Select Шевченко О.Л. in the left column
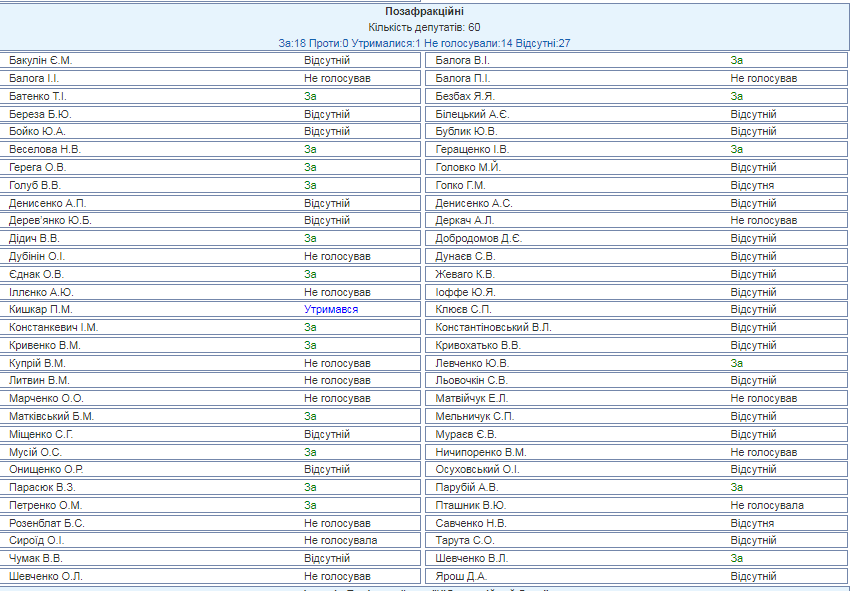Screen dimensions: 853x591 (x=46, y=576)
